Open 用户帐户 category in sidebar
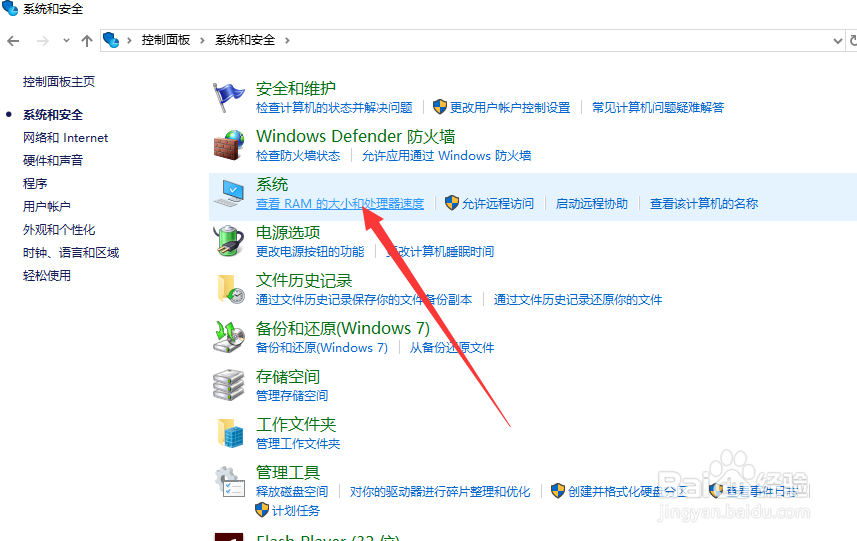 click(x=46, y=207)
